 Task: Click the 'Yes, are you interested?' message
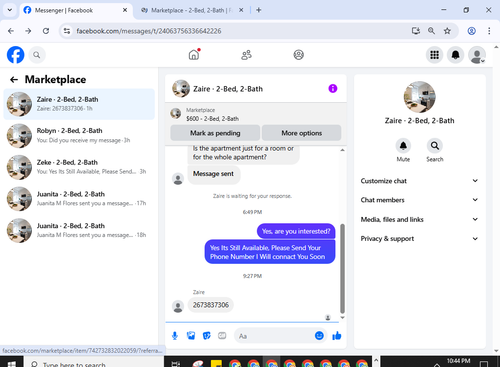pos(296,231)
